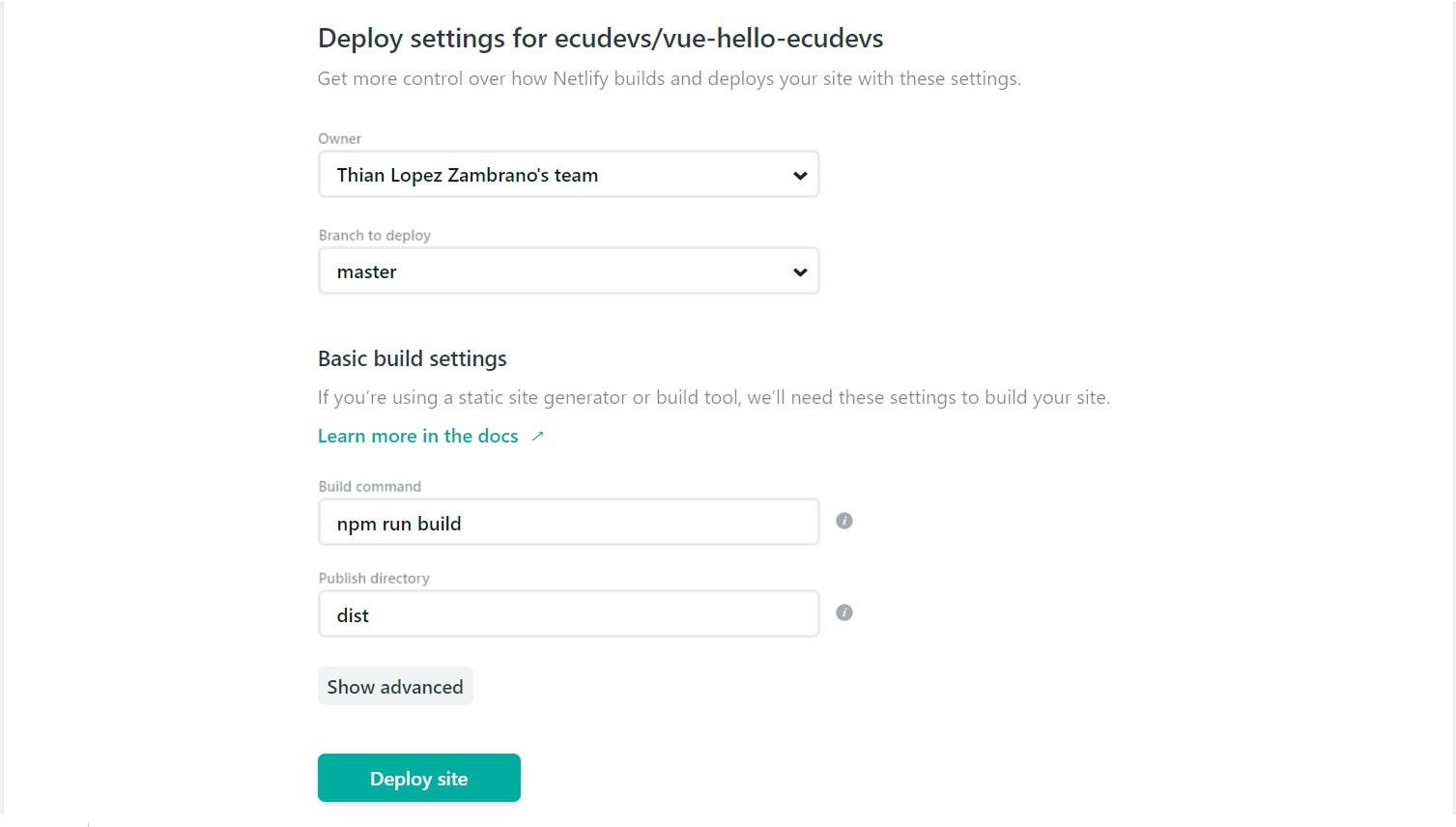
Task: Select the Build command input field
Action: tap(568, 521)
